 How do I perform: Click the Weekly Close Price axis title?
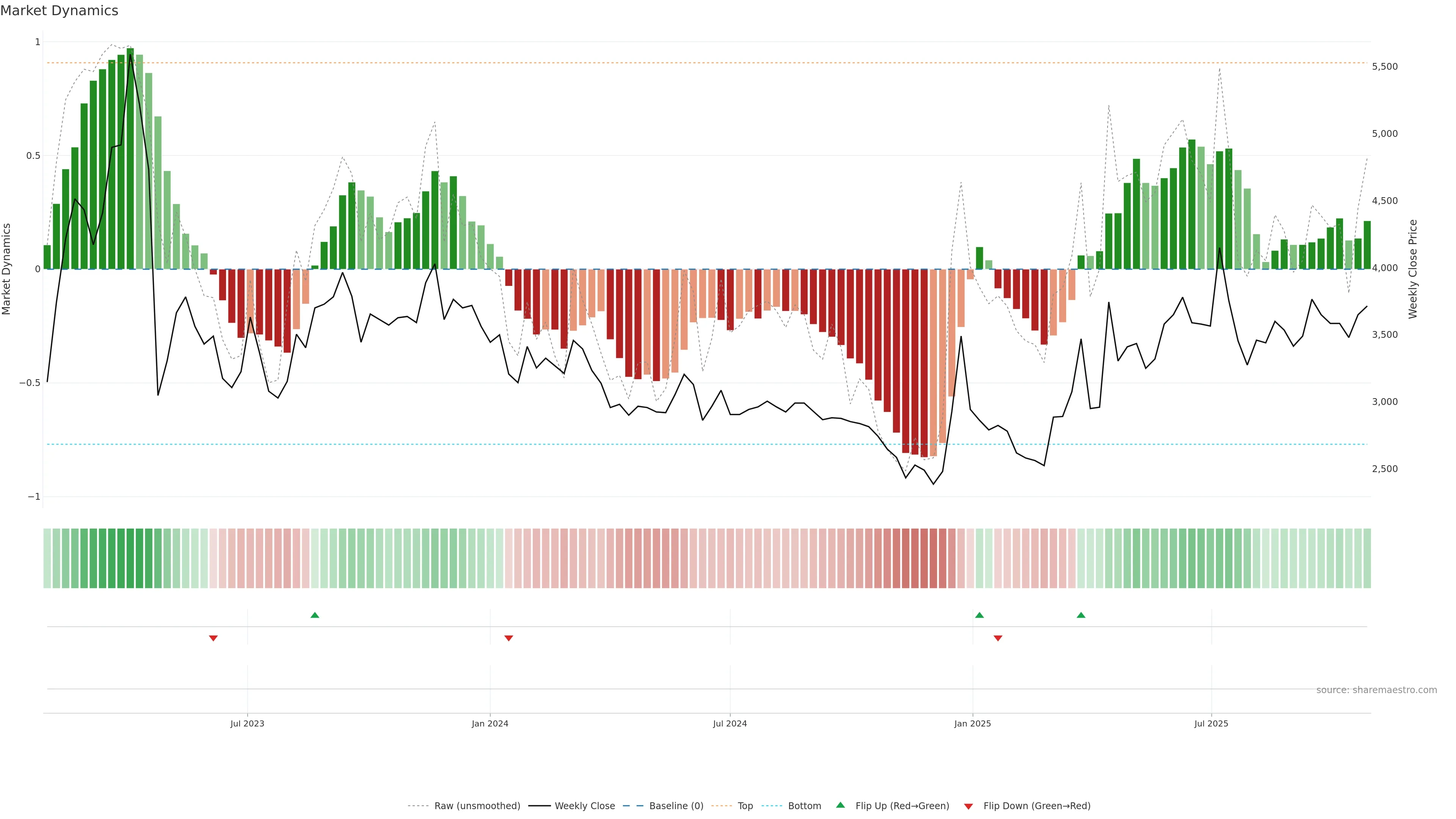coord(1413,269)
